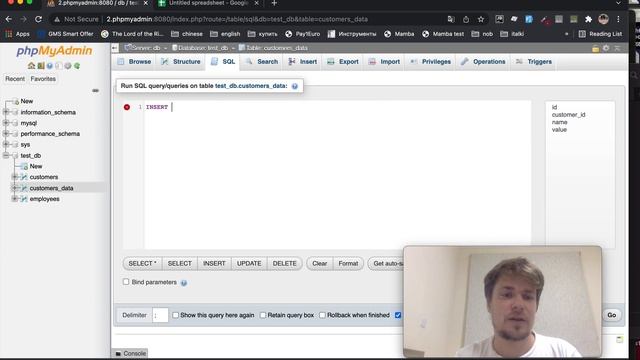
Task: Hide the navigation panel arrow button
Action: pos(115,48)
